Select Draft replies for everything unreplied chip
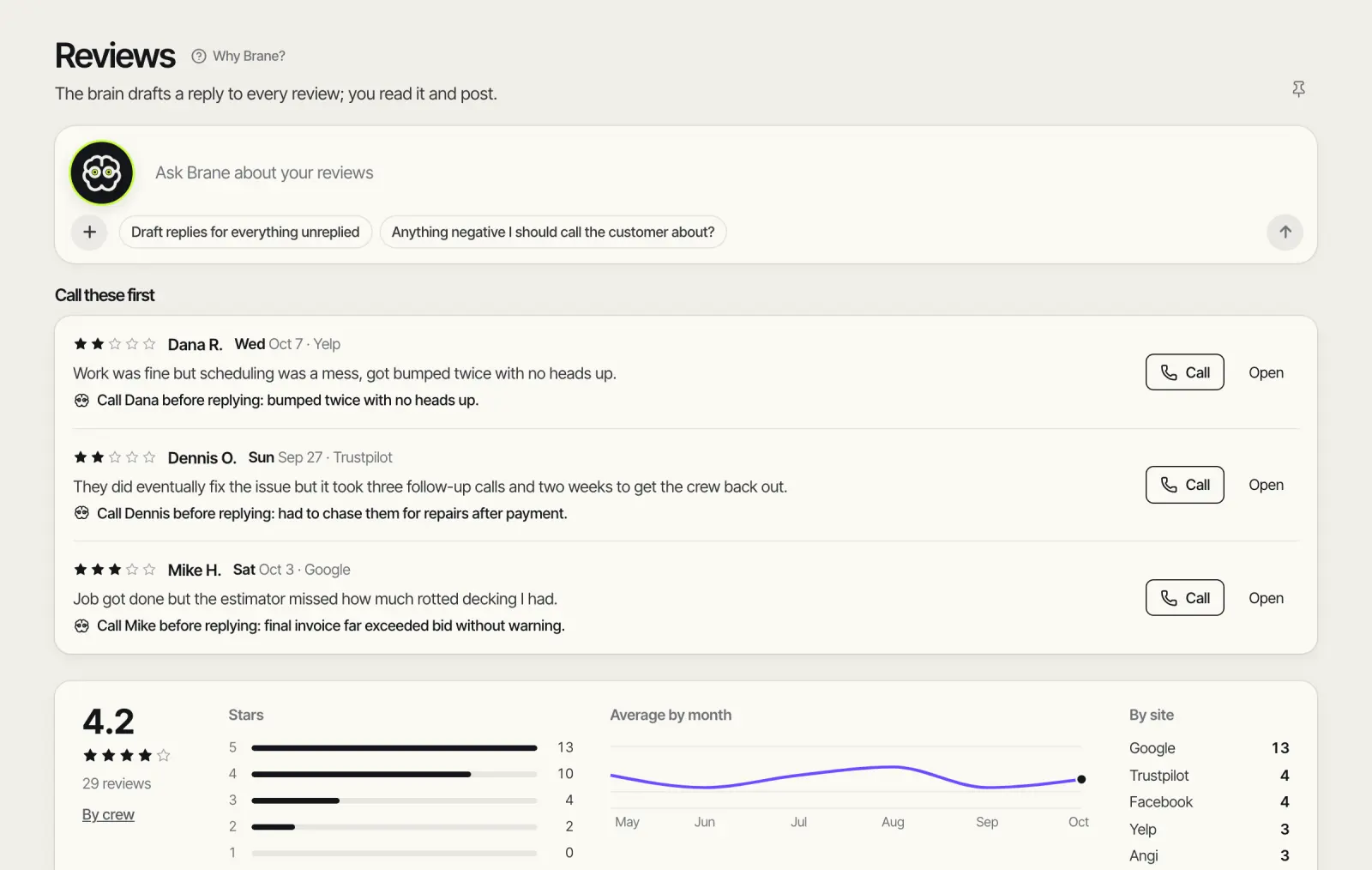 (245, 232)
